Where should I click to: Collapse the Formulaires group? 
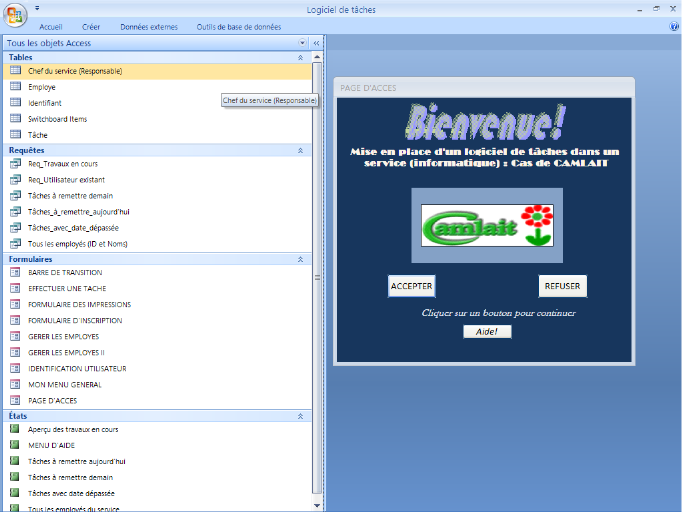click(x=300, y=259)
